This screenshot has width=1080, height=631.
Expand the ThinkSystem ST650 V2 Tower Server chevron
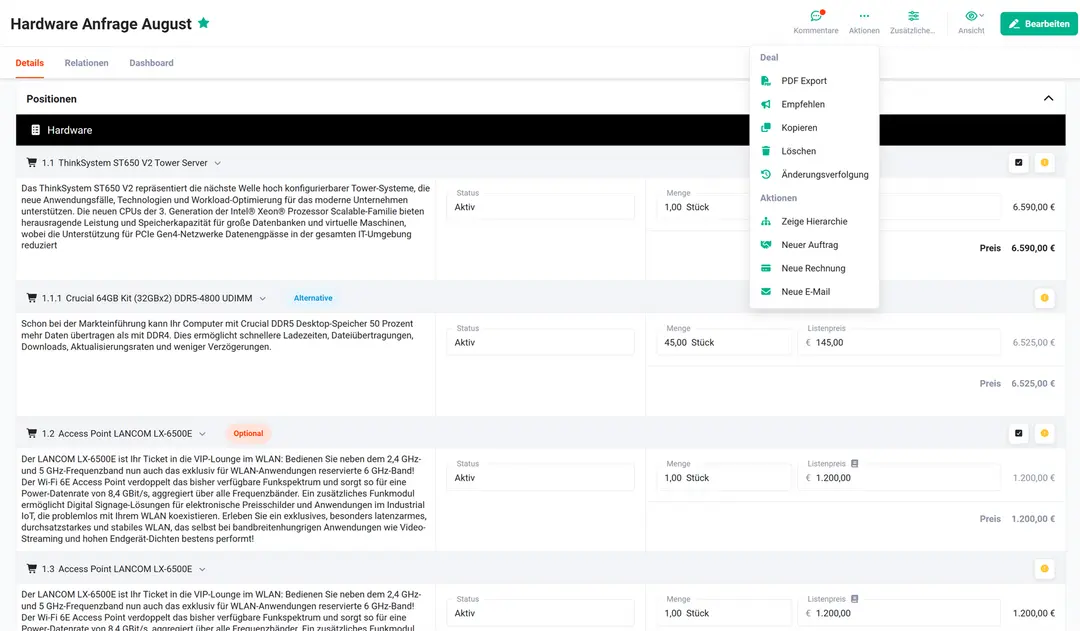218,163
